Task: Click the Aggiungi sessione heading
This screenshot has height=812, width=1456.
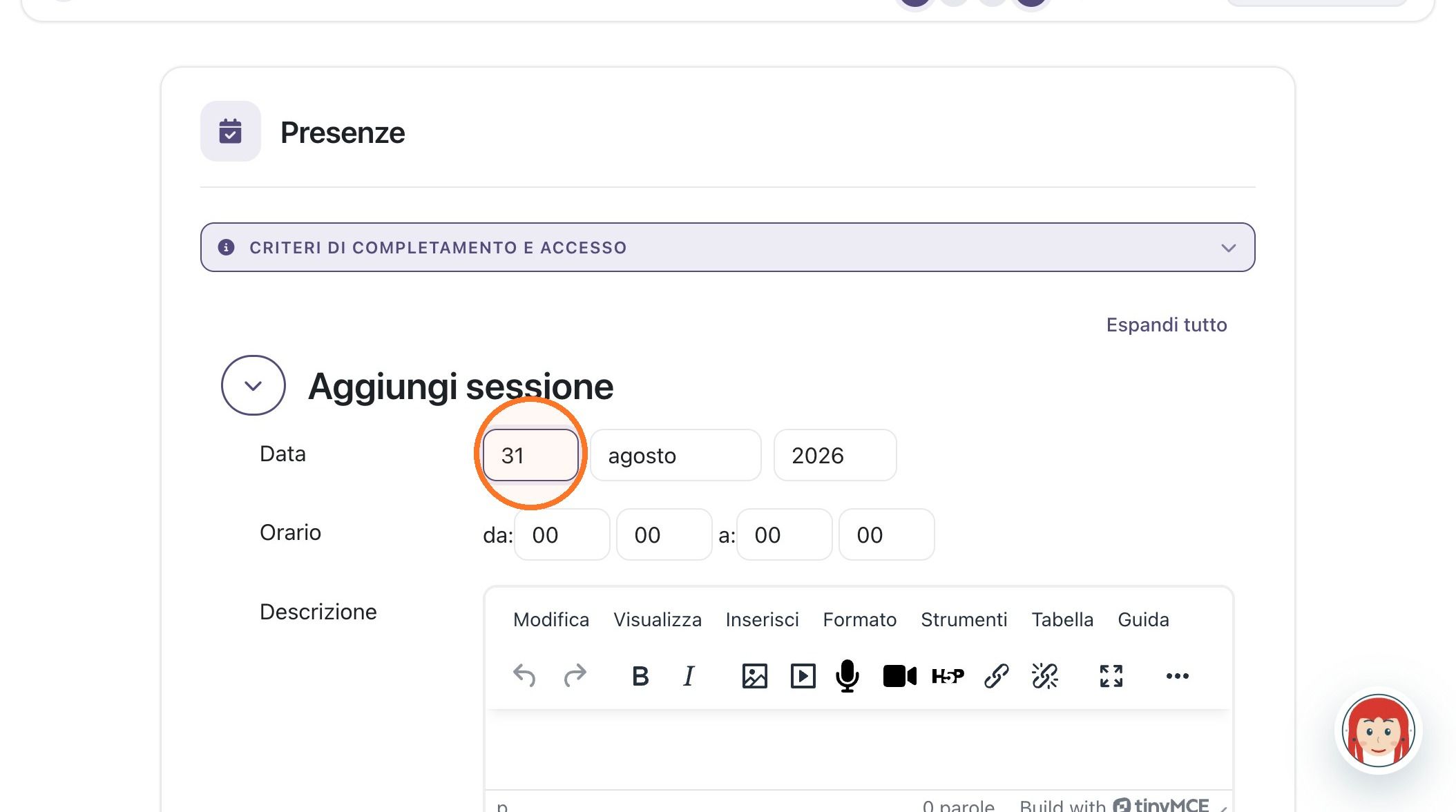Action: (461, 386)
